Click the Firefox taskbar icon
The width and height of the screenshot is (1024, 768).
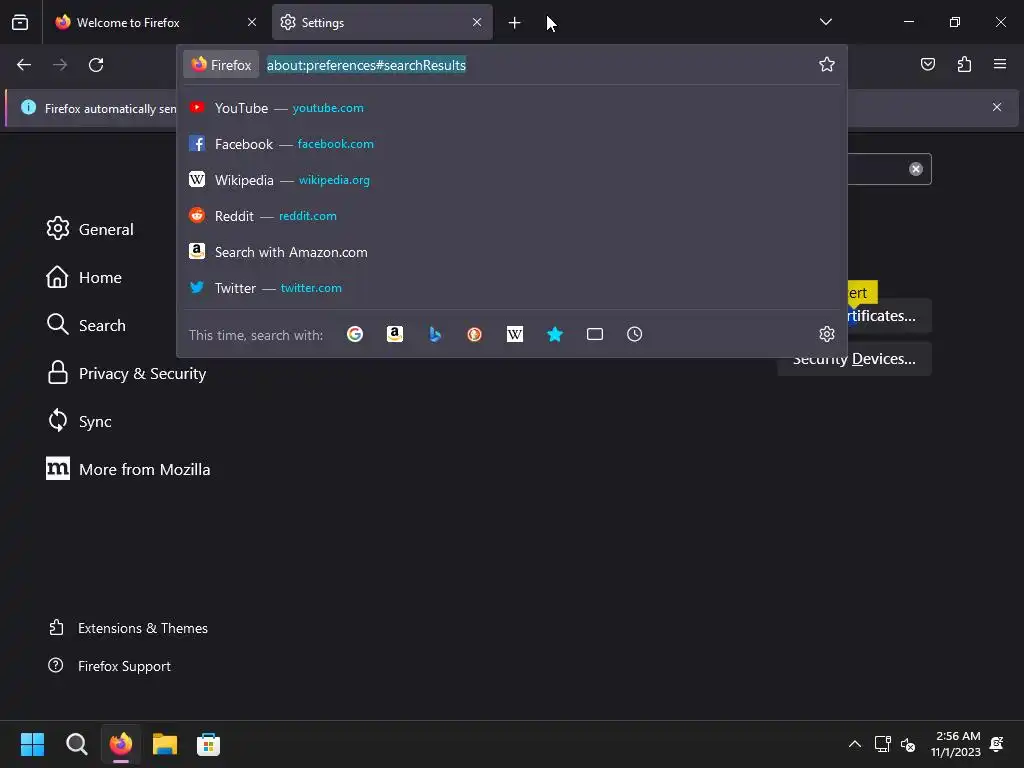point(121,744)
